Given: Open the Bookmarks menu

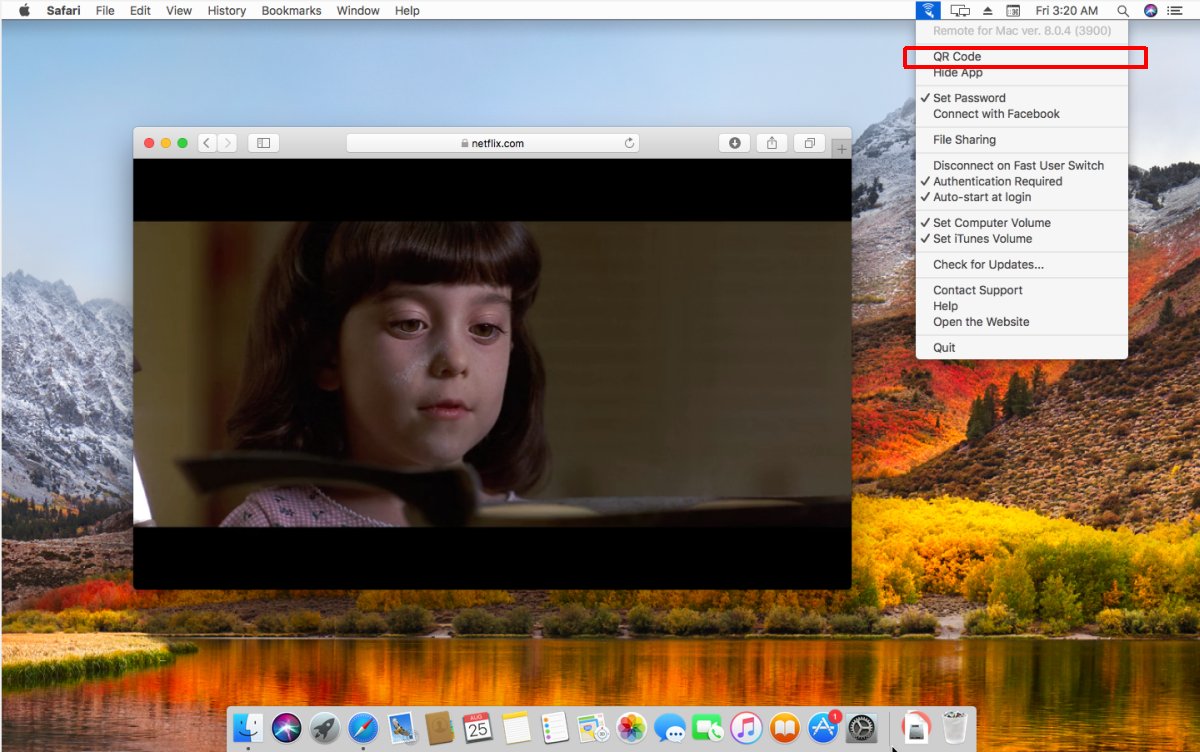Looking at the screenshot, I should (291, 10).
